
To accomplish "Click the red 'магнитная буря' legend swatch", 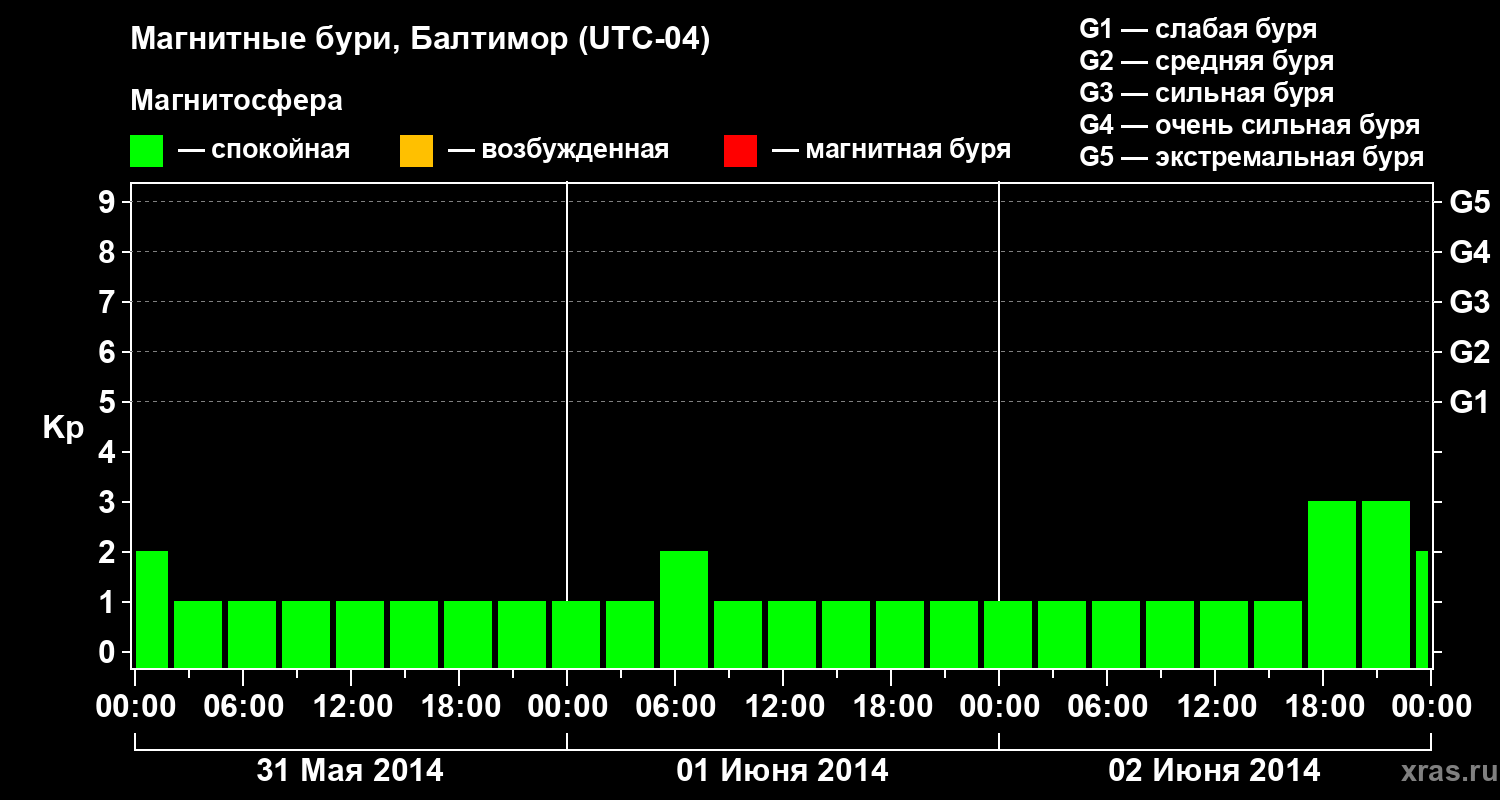I will click(740, 151).
